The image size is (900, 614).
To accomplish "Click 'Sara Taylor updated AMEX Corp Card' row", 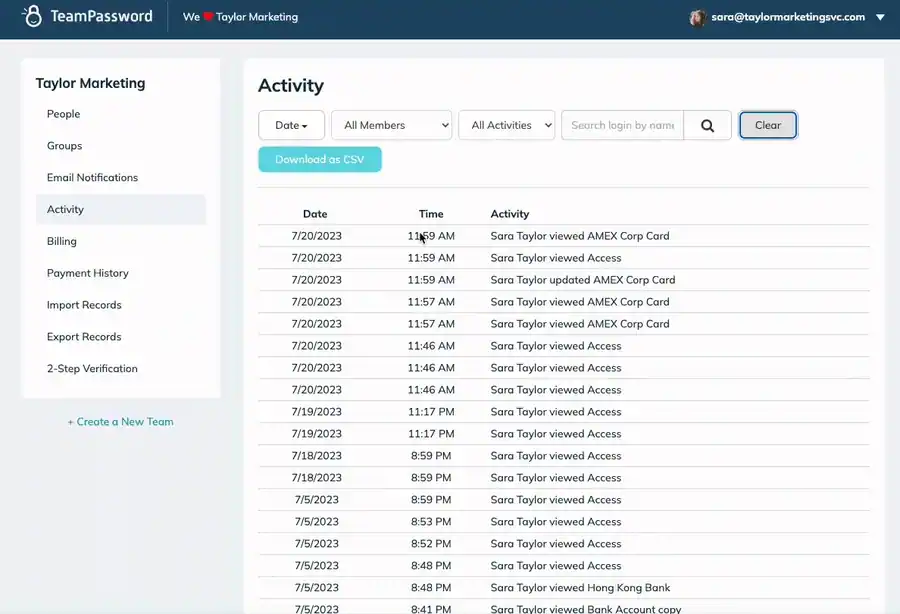I will click(564, 280).
